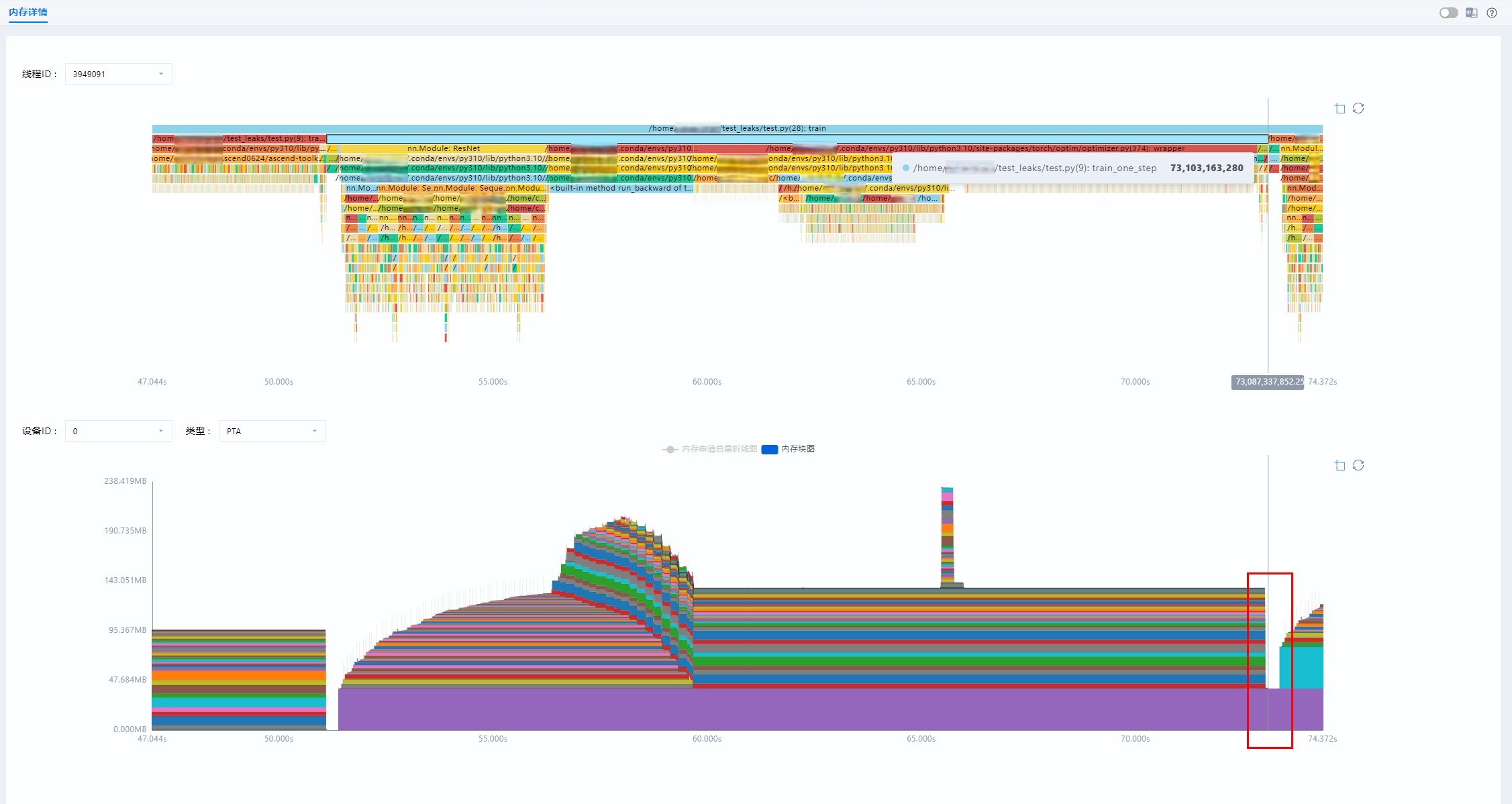Click the 95.367MB y-axis label
This screenshot has height=804, width=1512.
coord(128,630)
